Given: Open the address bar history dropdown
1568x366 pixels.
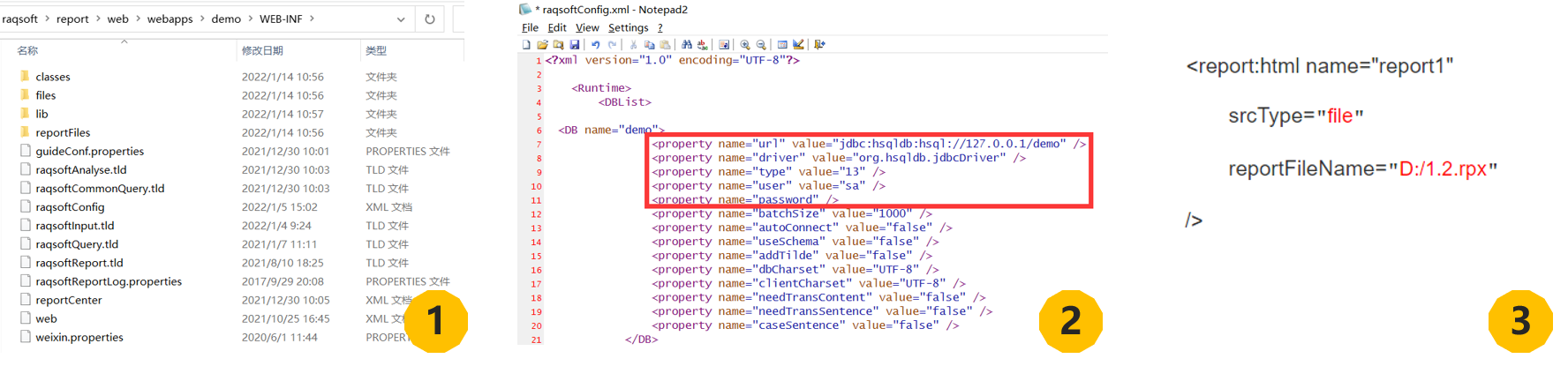Looking at the screenshot, I should coord(401,19).
